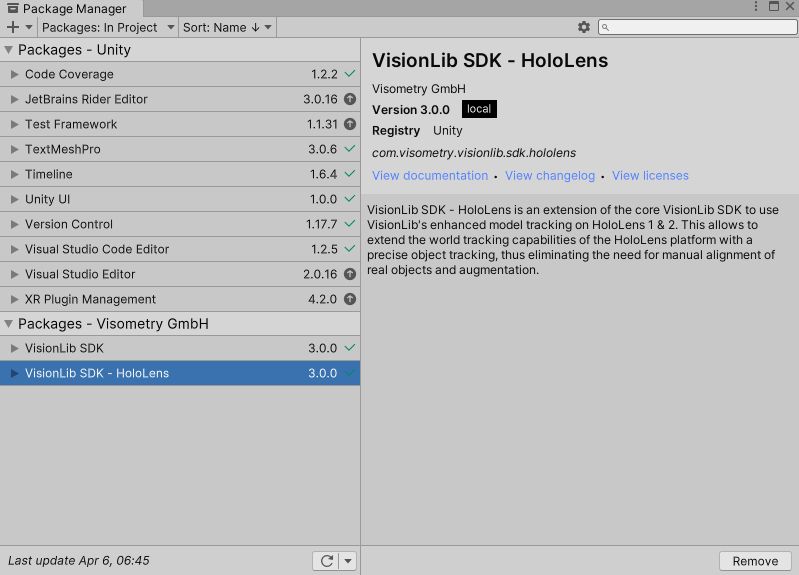Click the Version 3.0.0 label
Image resolution: width=799 pixels, height=575 pixels.
pos(411,110)
